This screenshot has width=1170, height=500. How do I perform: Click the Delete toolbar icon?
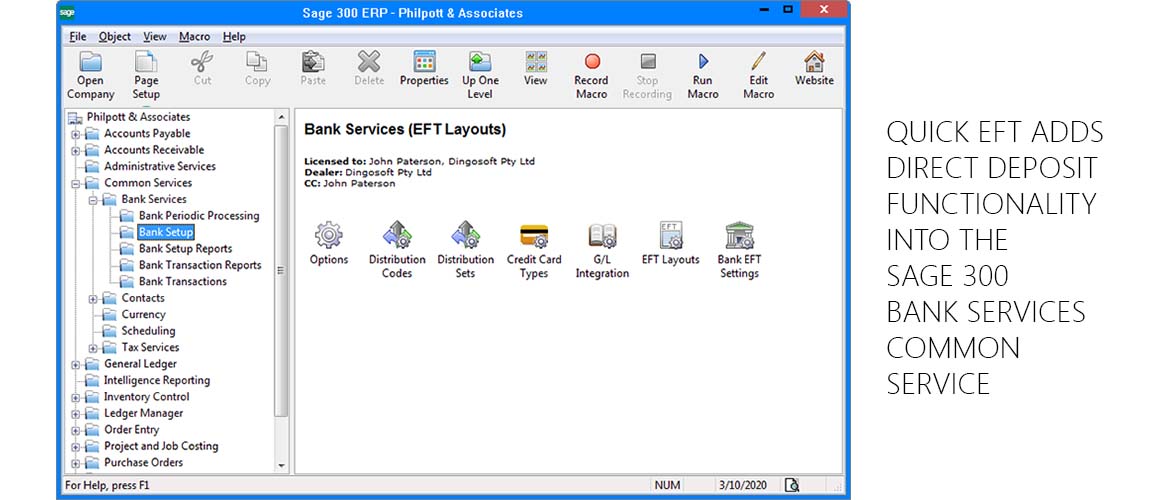click(x=369, y=69)
